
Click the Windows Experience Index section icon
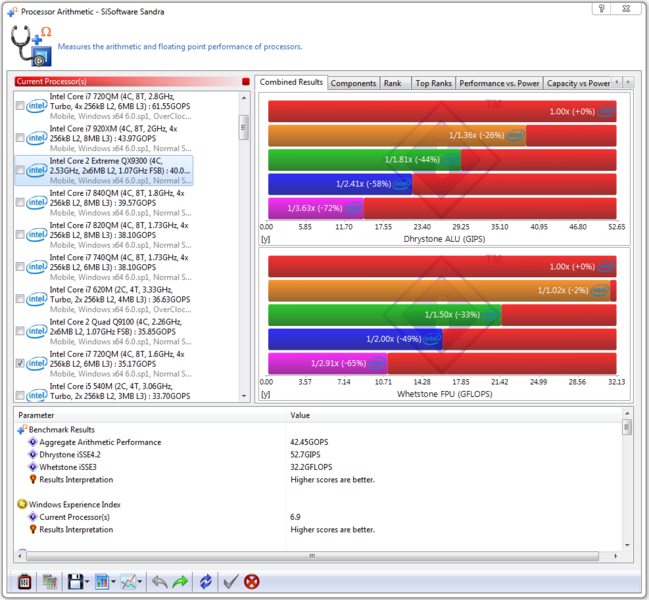[x=22, y=504]
